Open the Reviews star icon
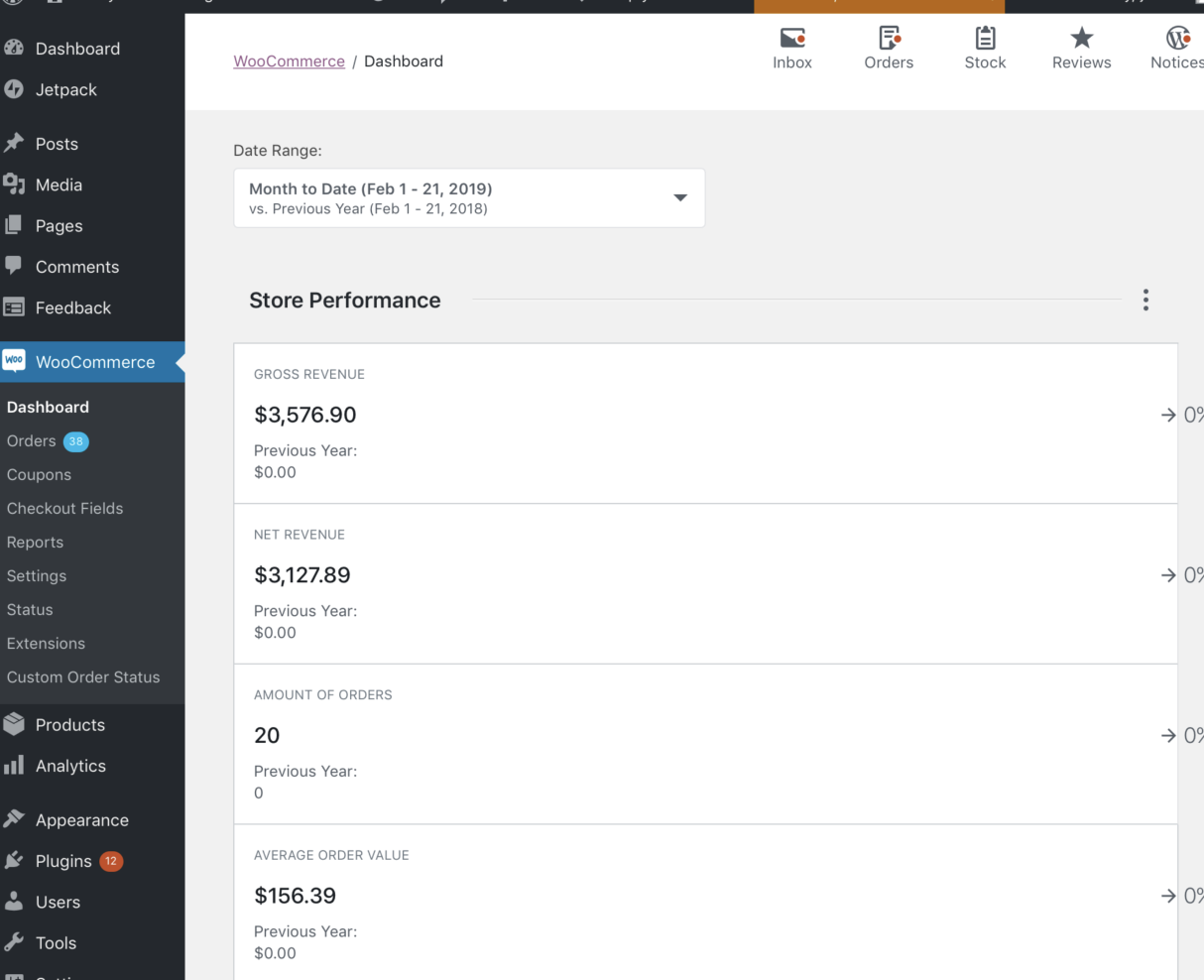 [x=1082, y=38]
